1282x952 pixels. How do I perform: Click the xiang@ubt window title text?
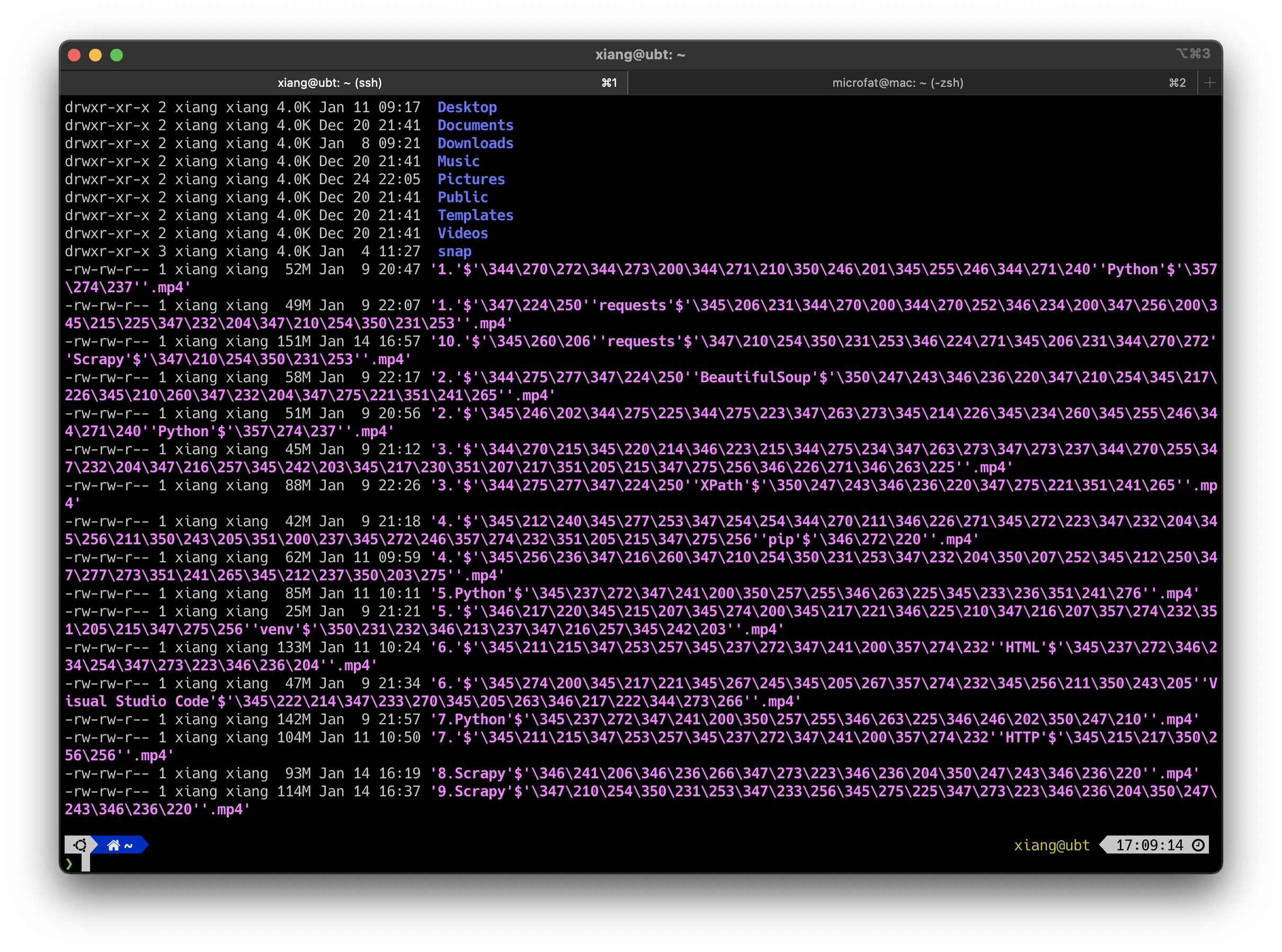[640, 55]
